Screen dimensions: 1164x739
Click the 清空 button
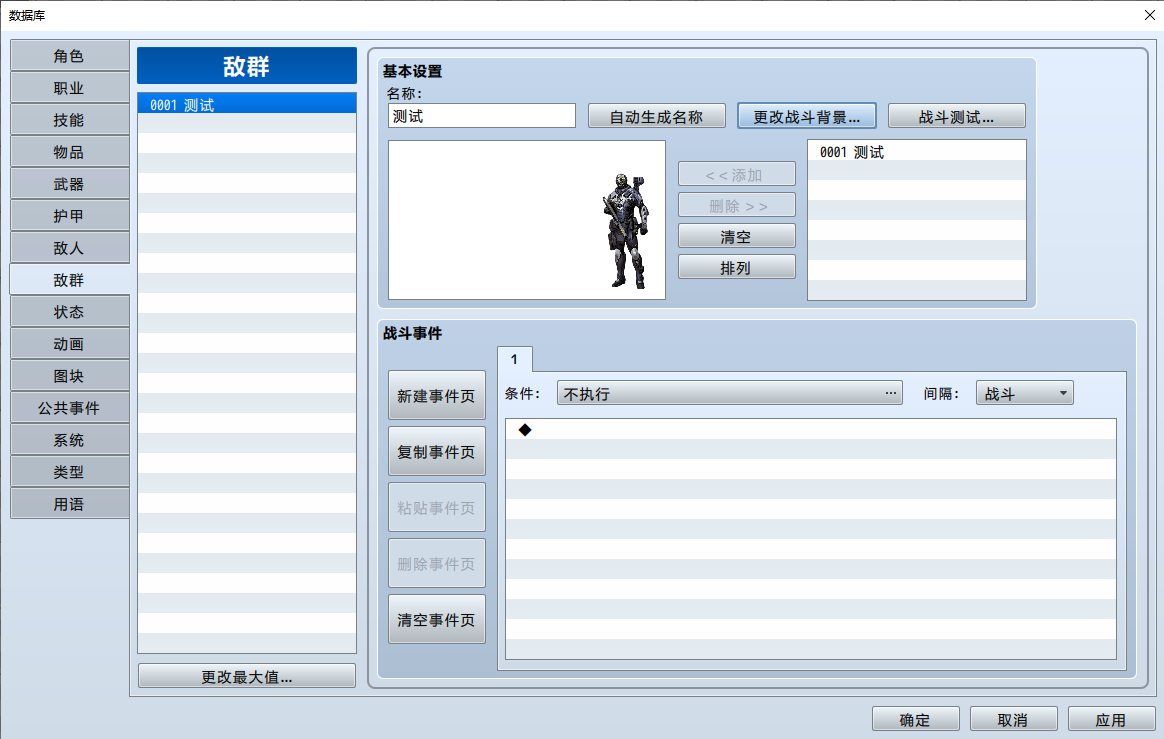tap(736, 237)
